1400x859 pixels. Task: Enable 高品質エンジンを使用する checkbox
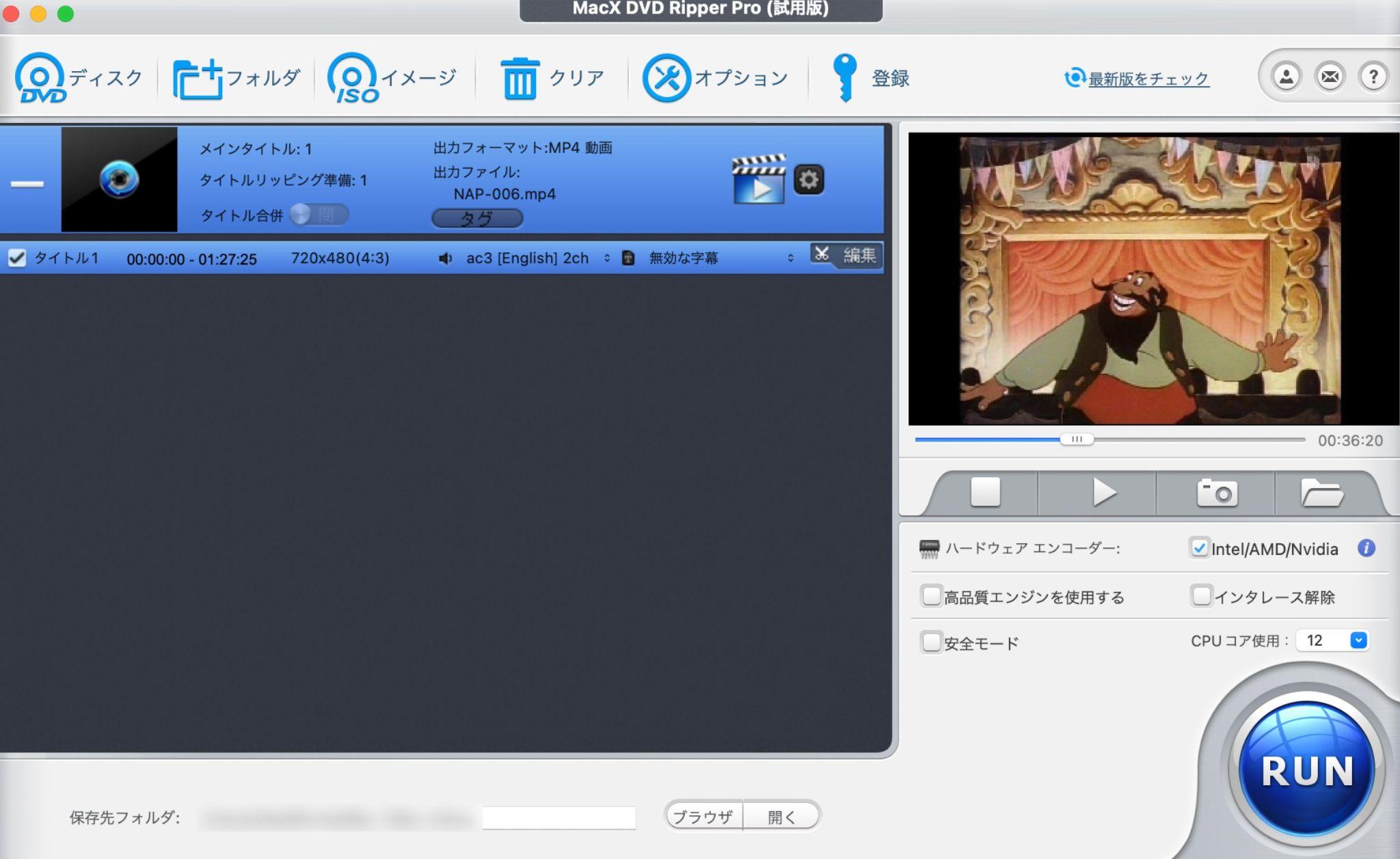click(x=930, y=596)
